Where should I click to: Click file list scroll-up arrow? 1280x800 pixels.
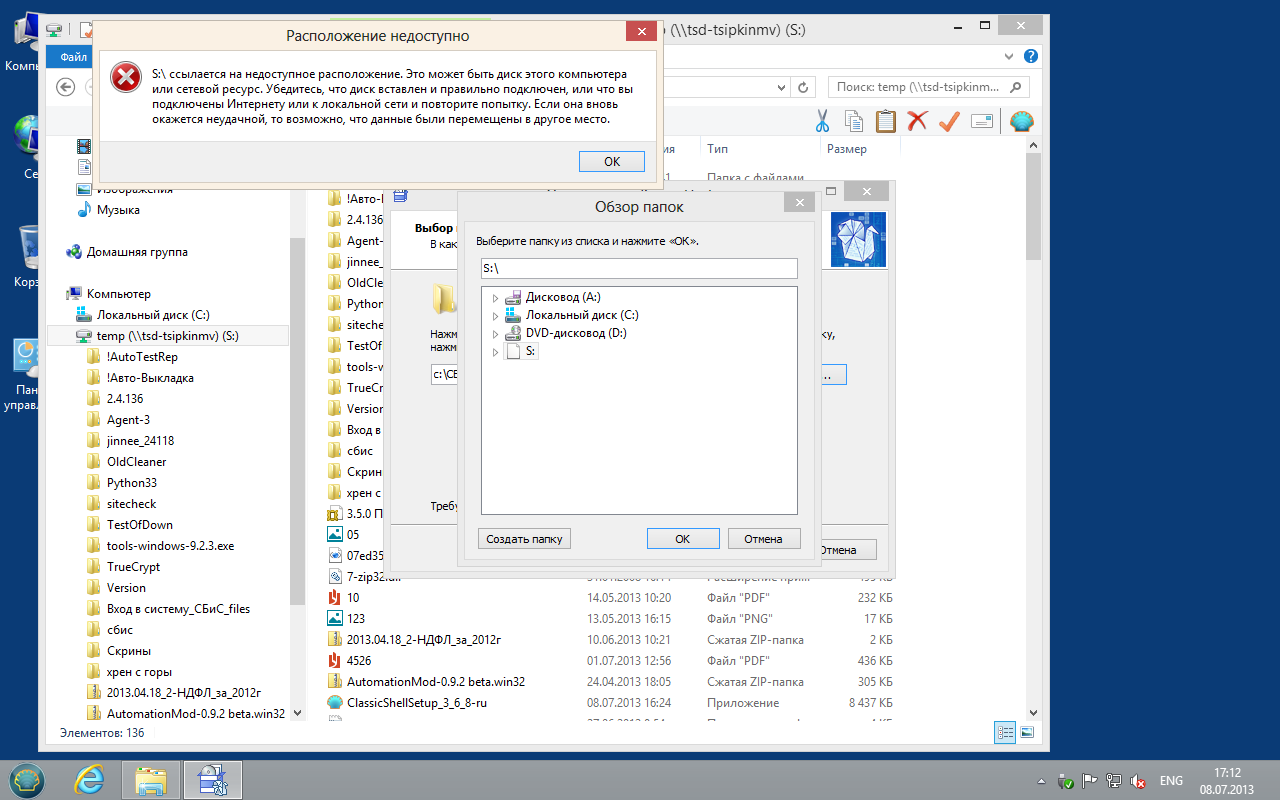tap(1033, 146)
